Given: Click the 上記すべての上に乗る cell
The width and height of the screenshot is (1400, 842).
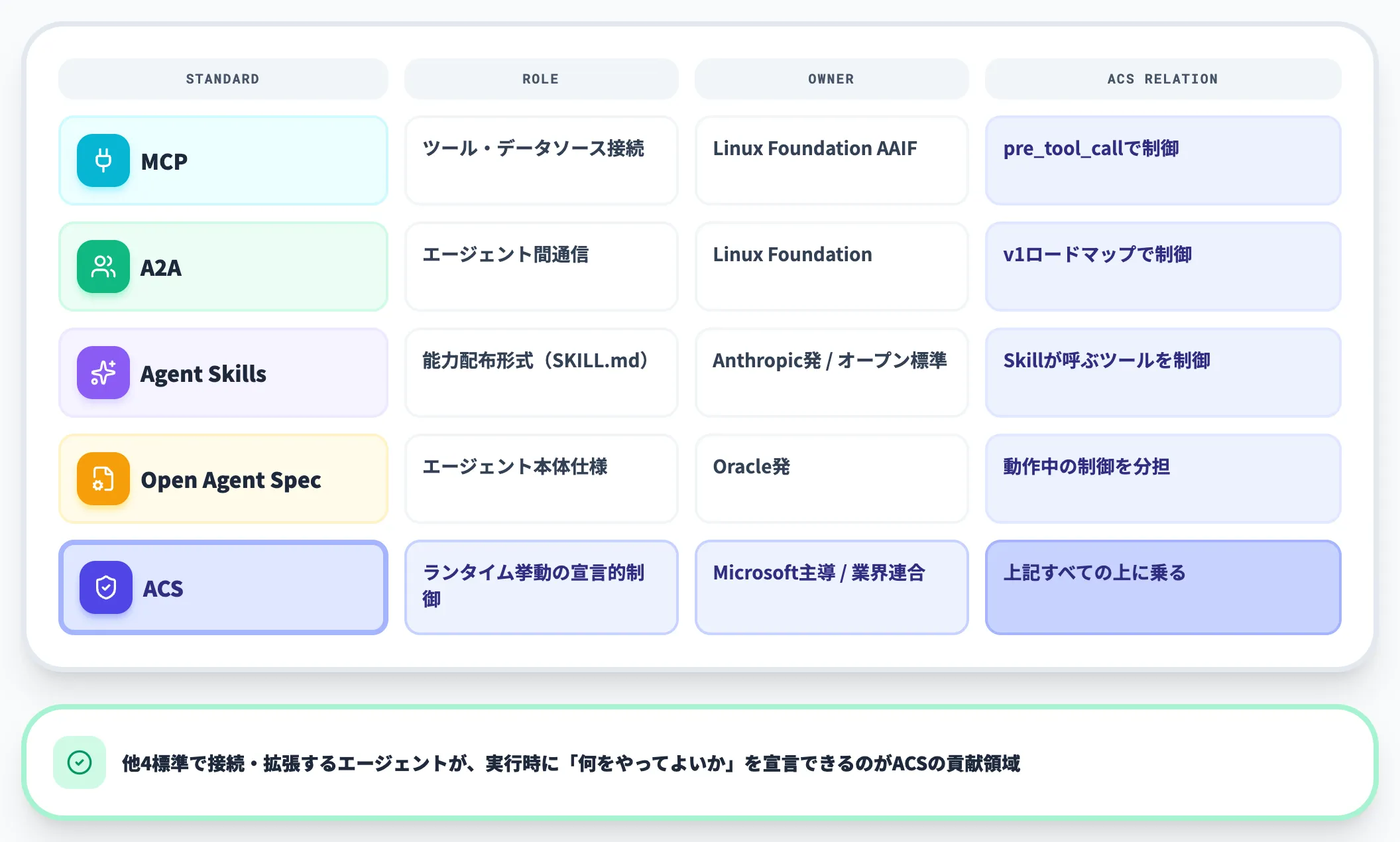Looking at the screenshot, I should (1163, 587).
